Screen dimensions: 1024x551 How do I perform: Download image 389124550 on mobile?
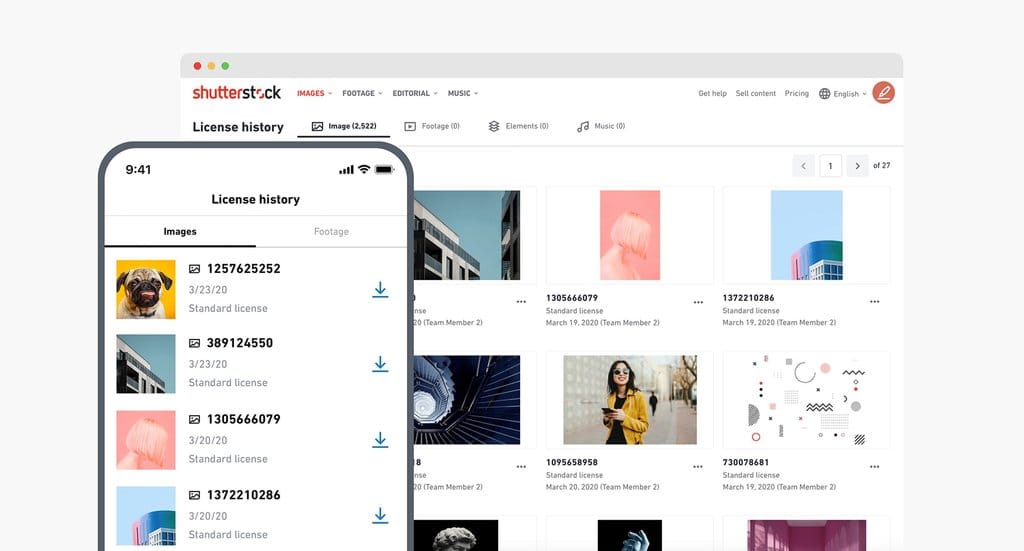coord(380,364)
